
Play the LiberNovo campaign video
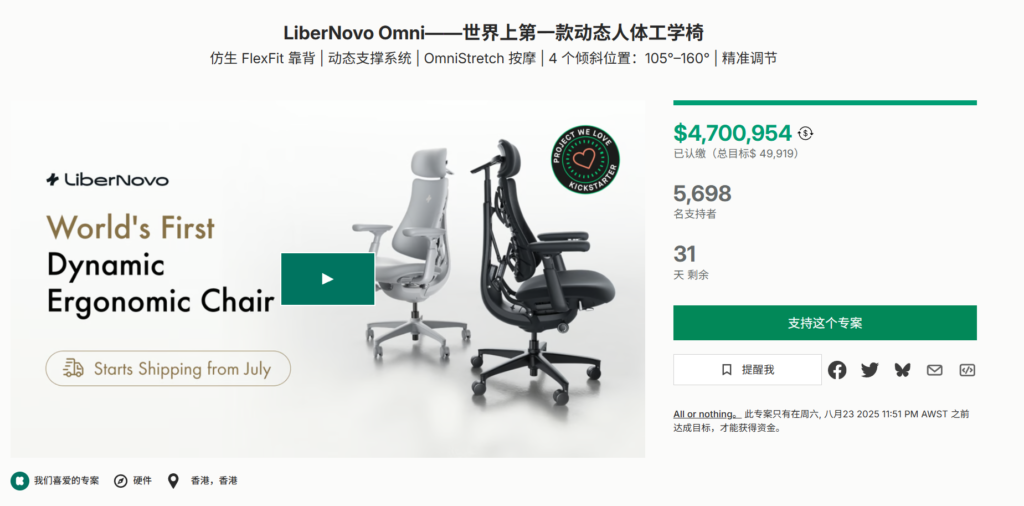[327, 279]
